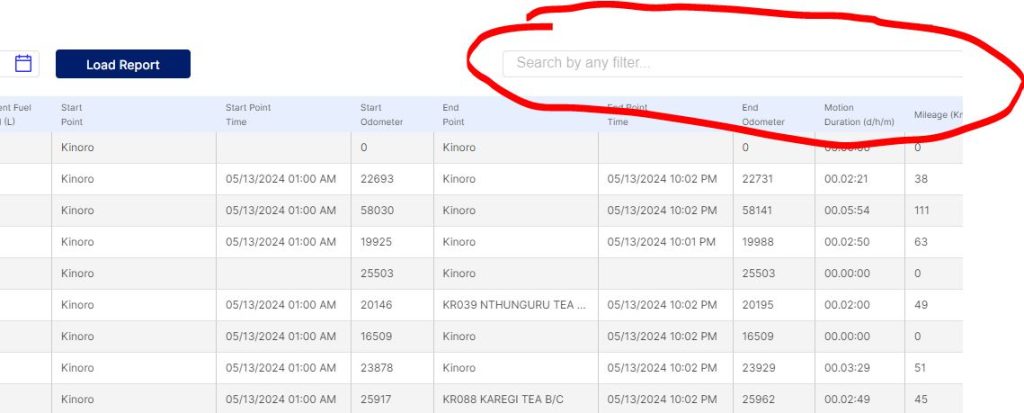This screenshot has width=1024, height=413.
Task: Sort by the Start Point column header
Action: (x=72, y=114)
